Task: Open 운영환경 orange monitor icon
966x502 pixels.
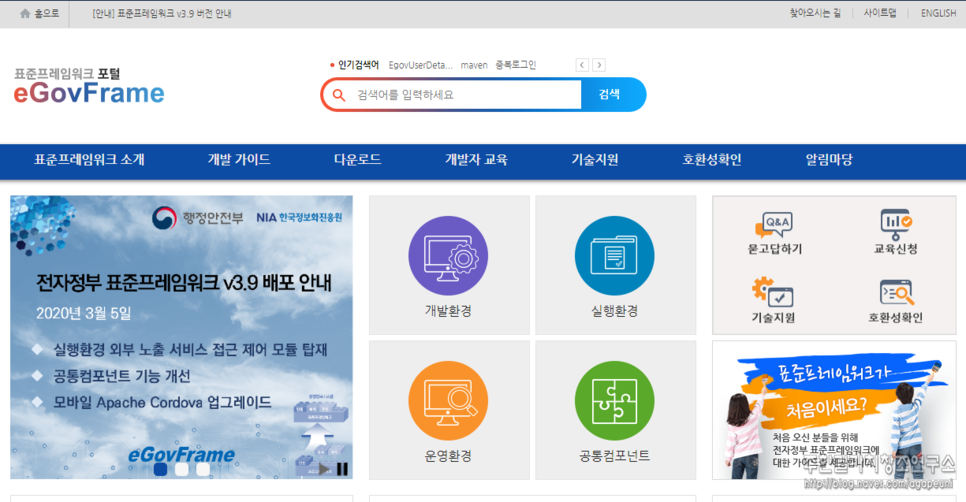Action: tap(448, 401)
